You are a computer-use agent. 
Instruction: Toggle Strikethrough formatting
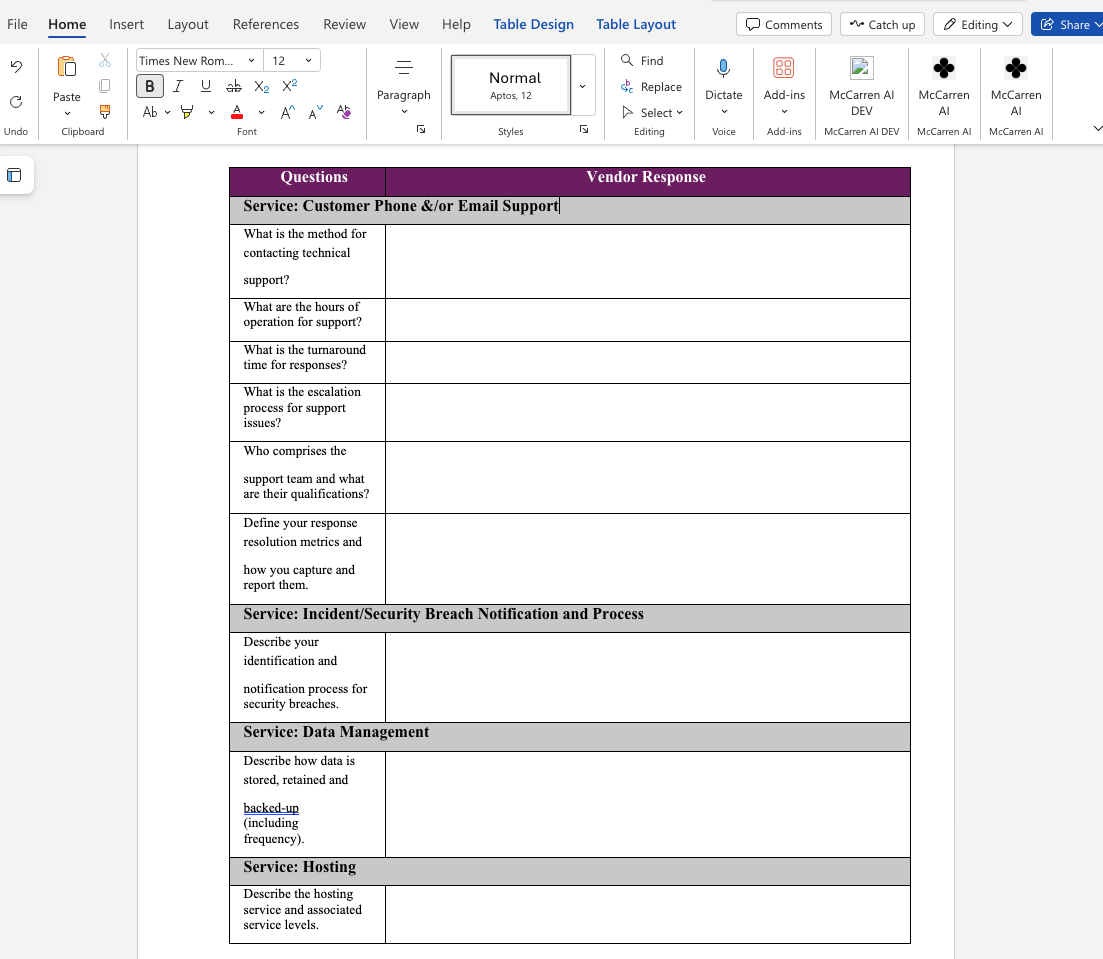pyautogui.click(x=234, y=86)
